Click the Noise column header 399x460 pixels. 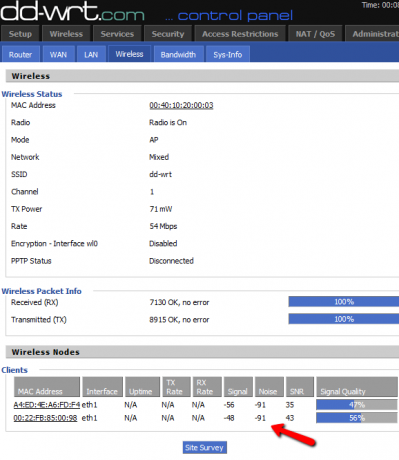[x=269, y=387]
